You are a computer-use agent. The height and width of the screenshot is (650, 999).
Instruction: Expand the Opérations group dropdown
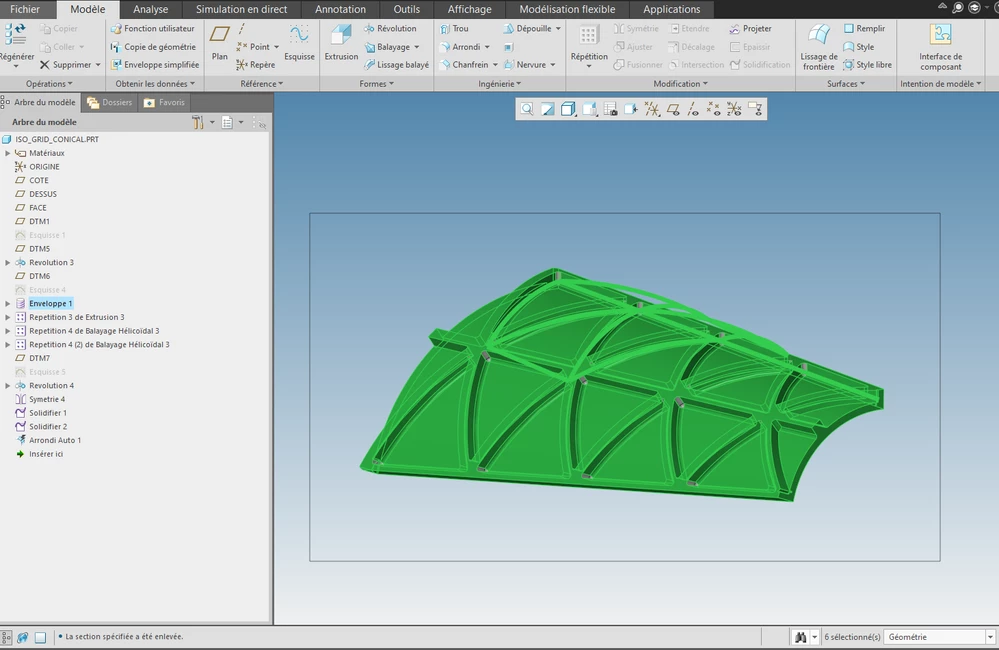(49, 83)
